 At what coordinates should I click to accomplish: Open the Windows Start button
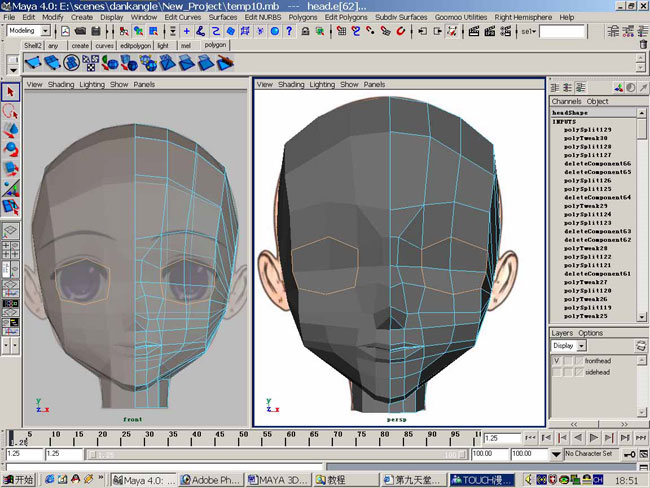coord(19,480)
